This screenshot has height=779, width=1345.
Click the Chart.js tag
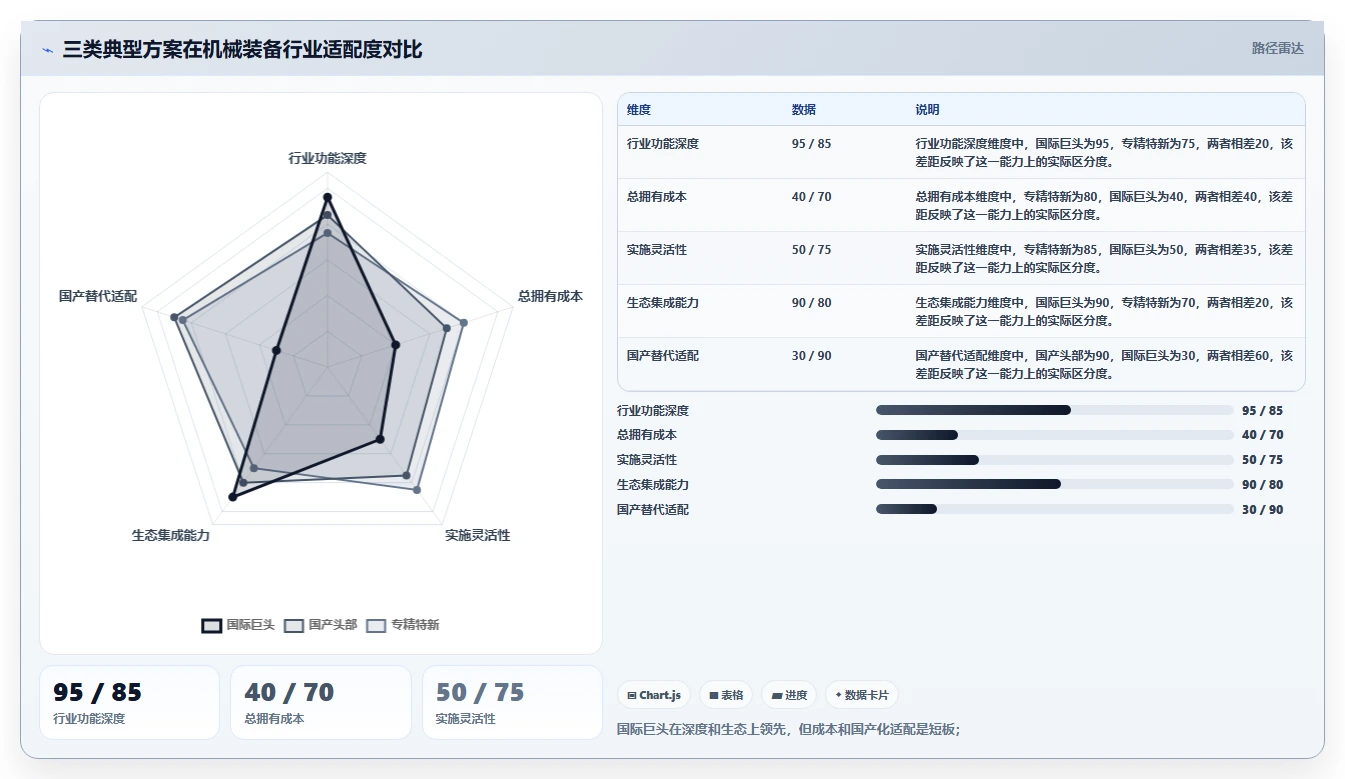coord(654,695)
